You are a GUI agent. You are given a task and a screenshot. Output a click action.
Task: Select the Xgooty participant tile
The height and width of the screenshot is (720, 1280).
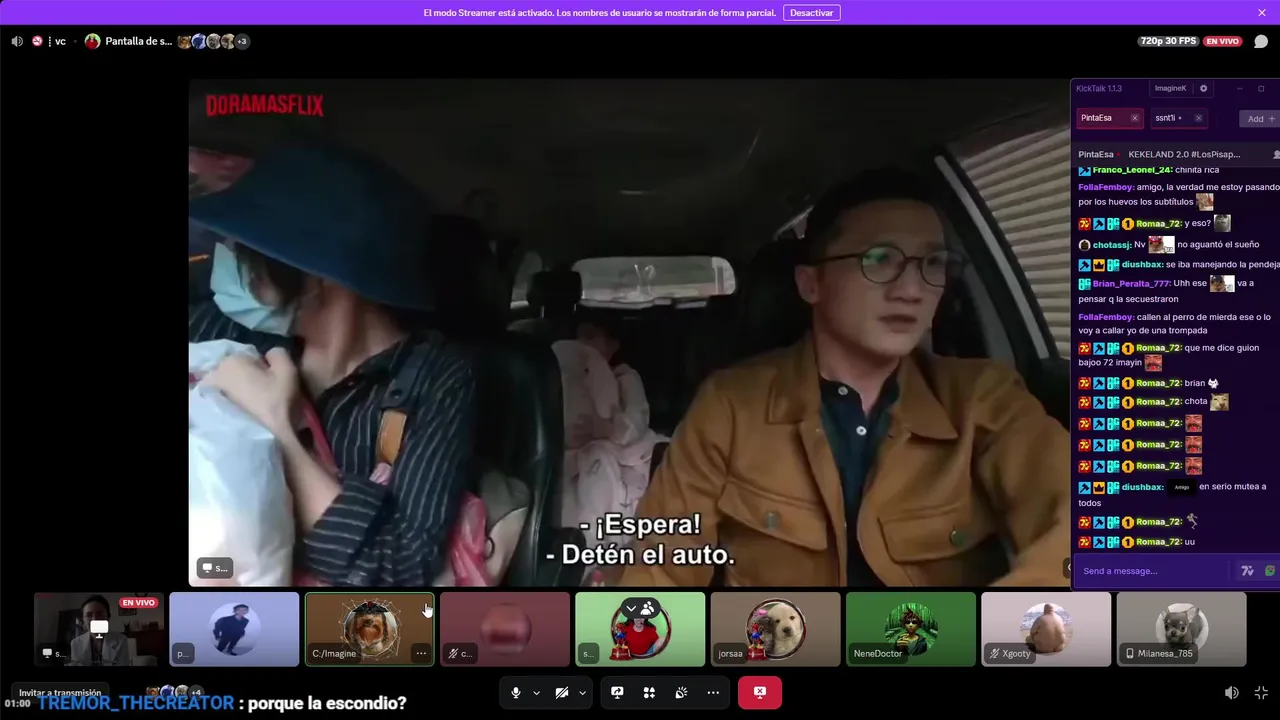click(x=1046, y=629)
